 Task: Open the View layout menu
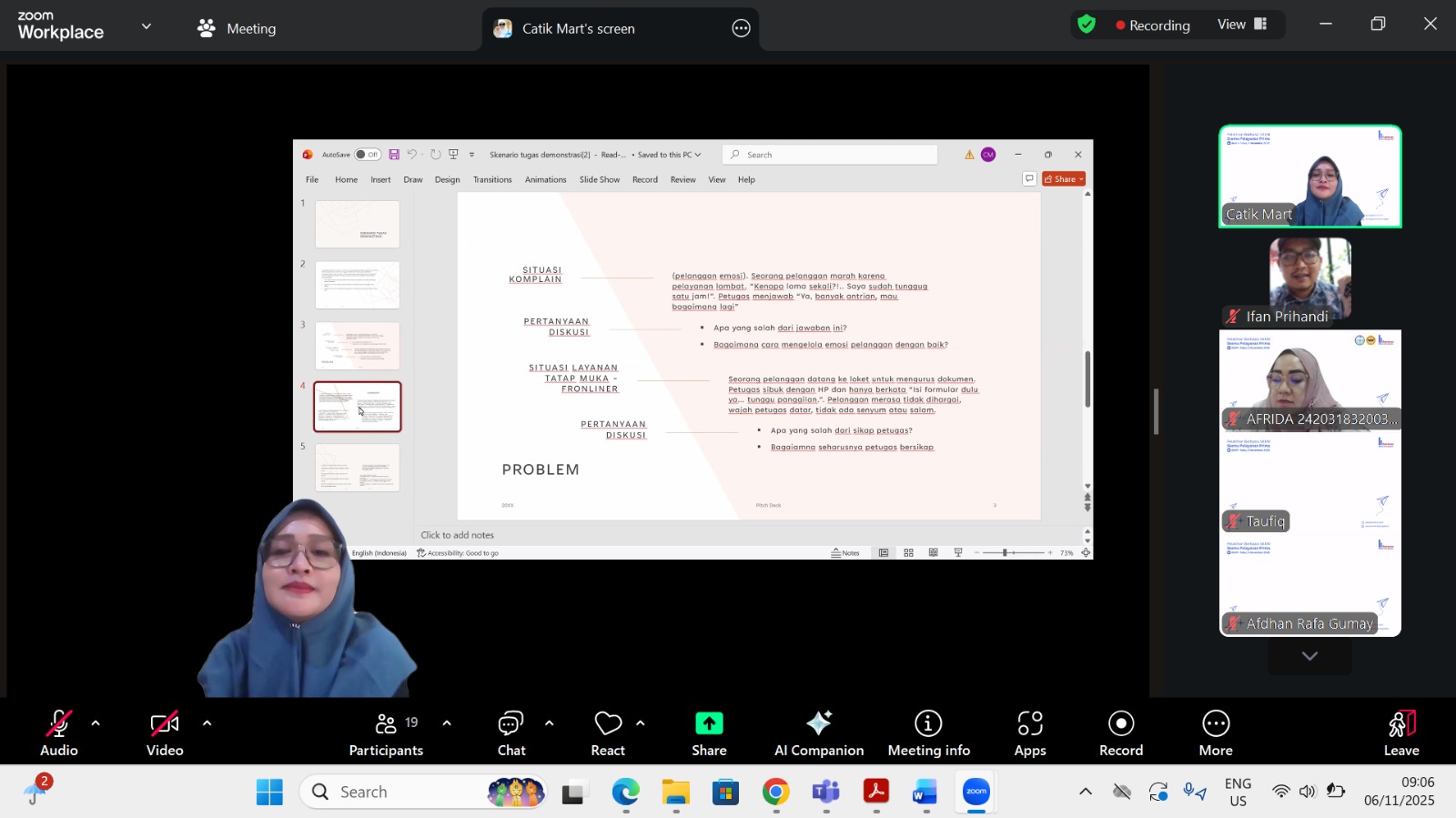pyautogui.click(x=1242, y=25)
